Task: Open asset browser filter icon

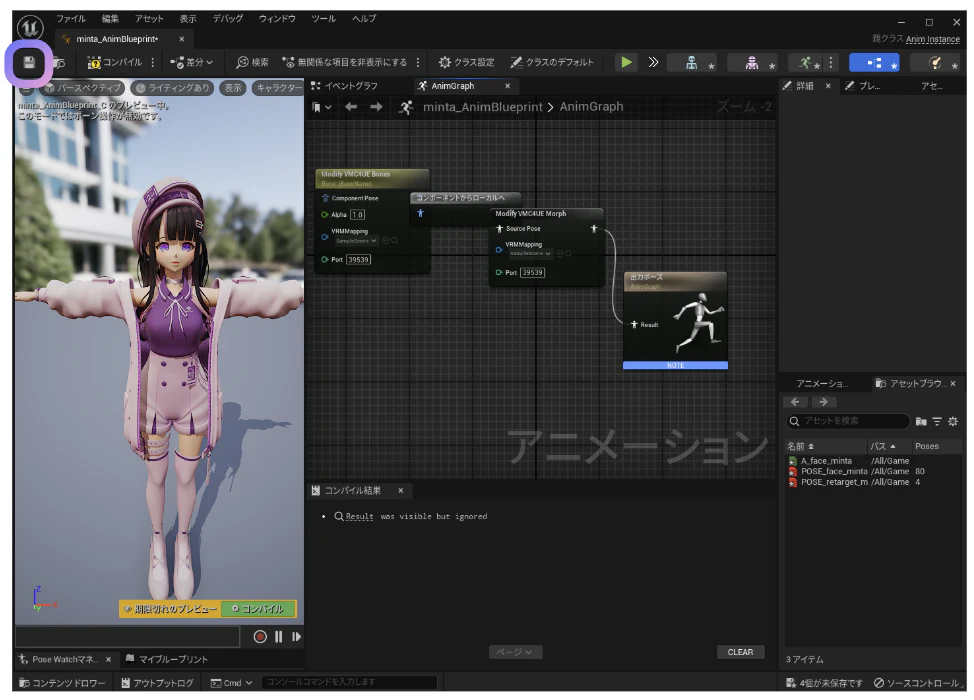Action: point(937,421)
